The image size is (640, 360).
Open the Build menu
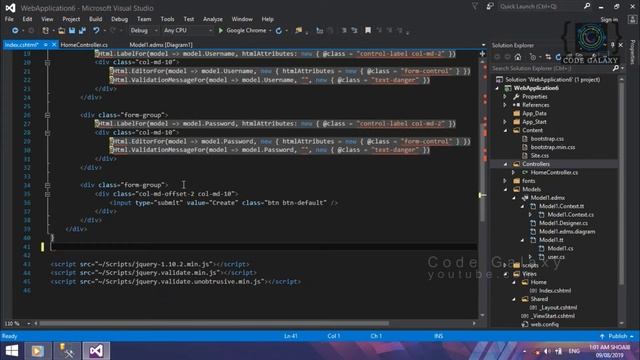pyautogui.click(x=96, y=19)
